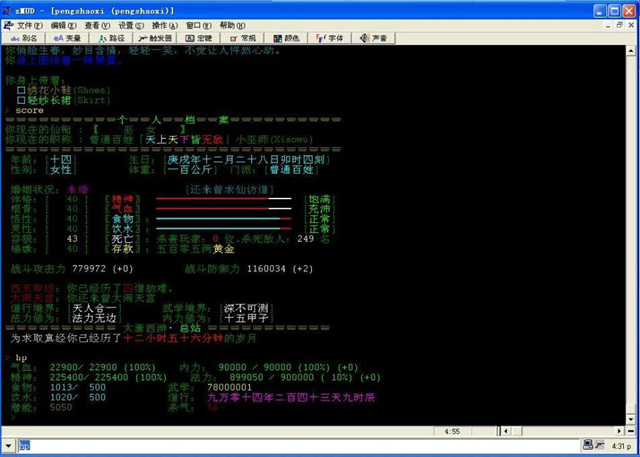
Task: Minimize the inner pengshaoxi session window
Action: click(609, 26)
